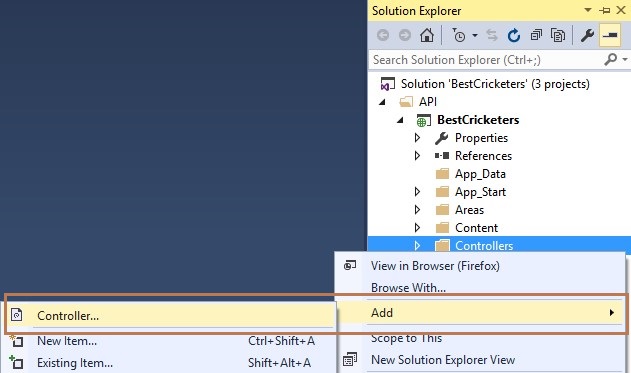
Task: Open the Solution Explorer window options dropdown
Action: coord(588,10)
